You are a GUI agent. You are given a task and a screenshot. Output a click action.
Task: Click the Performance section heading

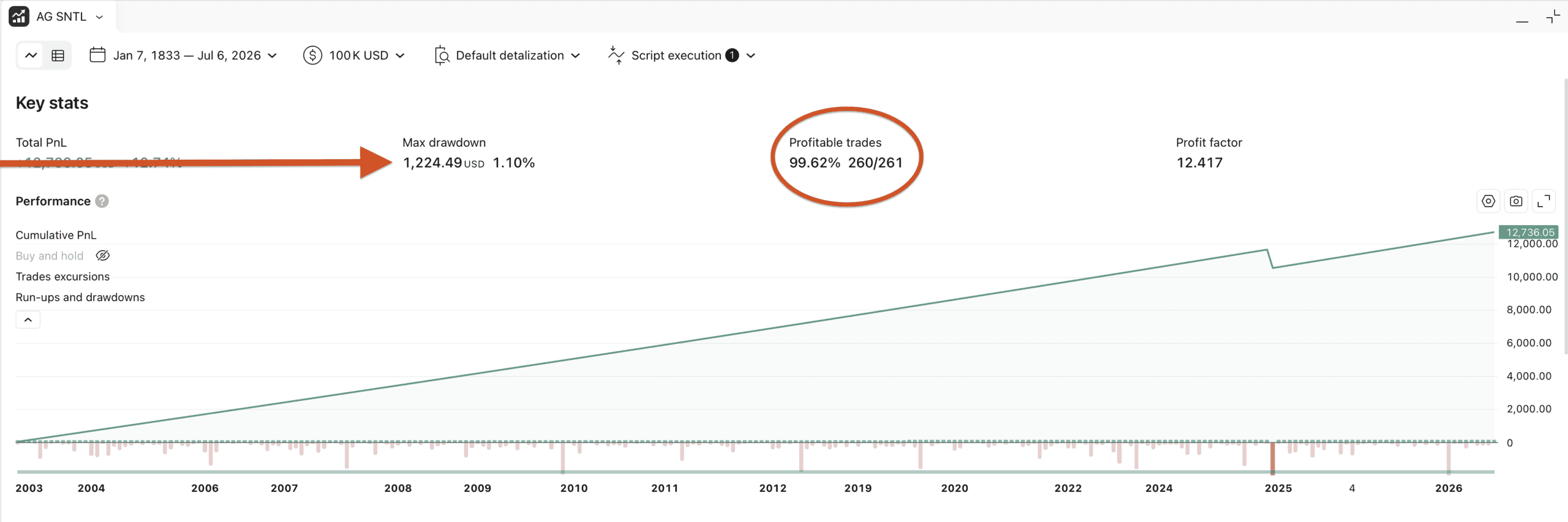click(53, 201)
